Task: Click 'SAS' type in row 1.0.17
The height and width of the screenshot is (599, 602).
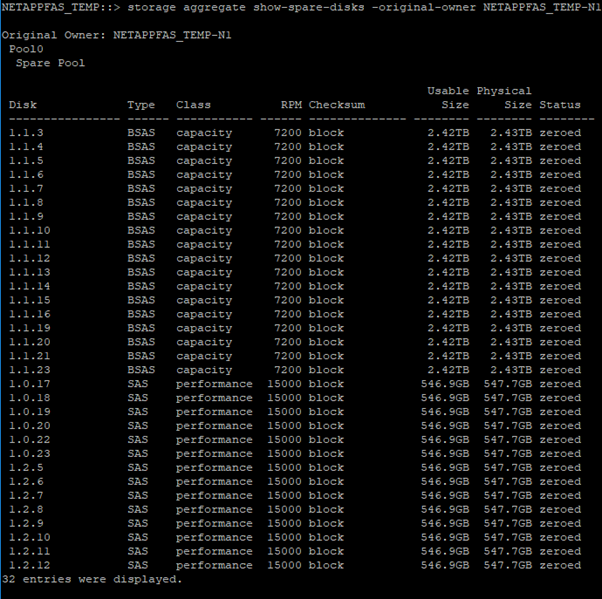Action: pyautogui.click(x=137, y=384)
